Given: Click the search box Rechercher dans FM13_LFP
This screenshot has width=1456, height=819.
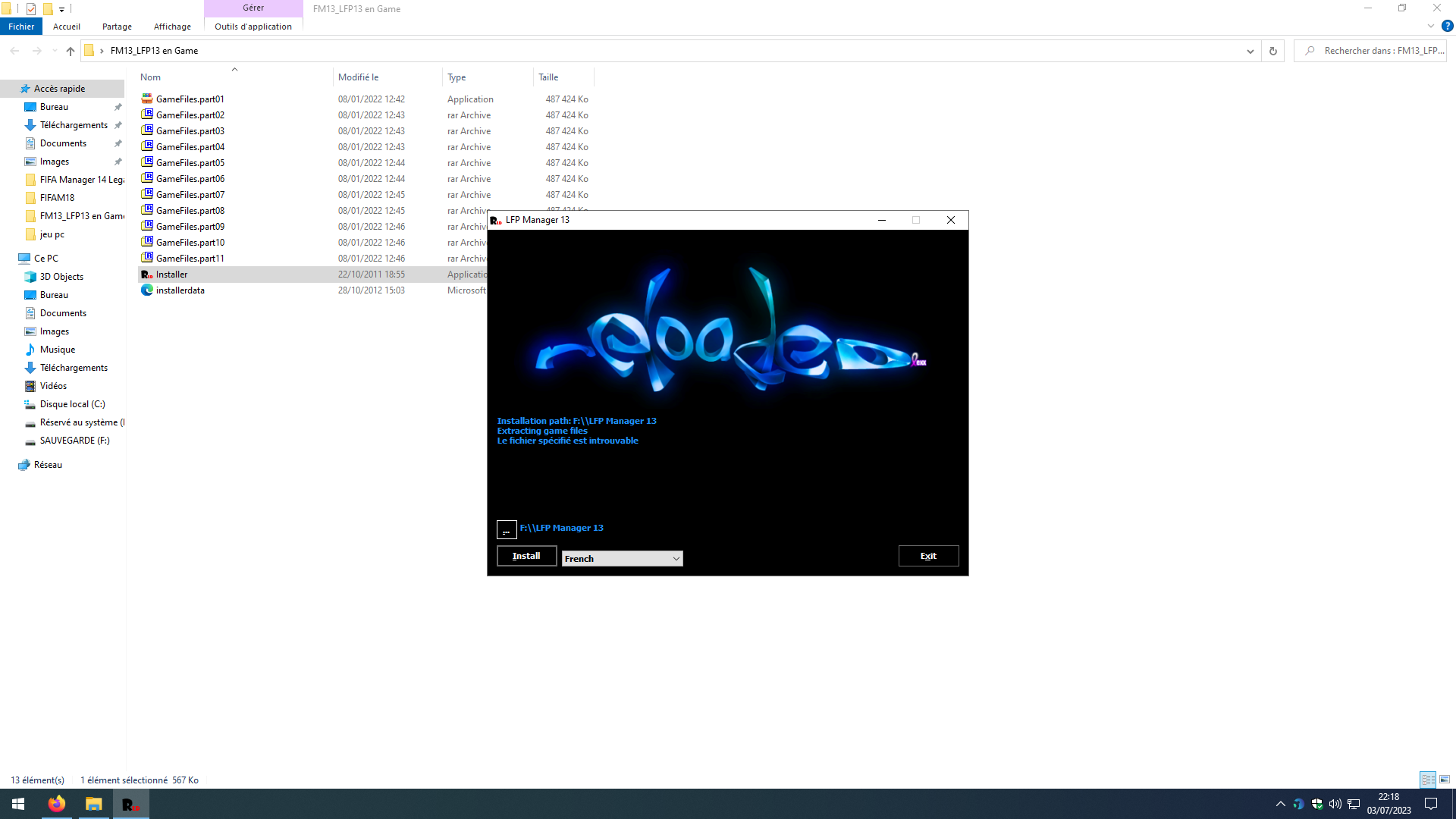Looking at the screenshot, I should 1370,51.
